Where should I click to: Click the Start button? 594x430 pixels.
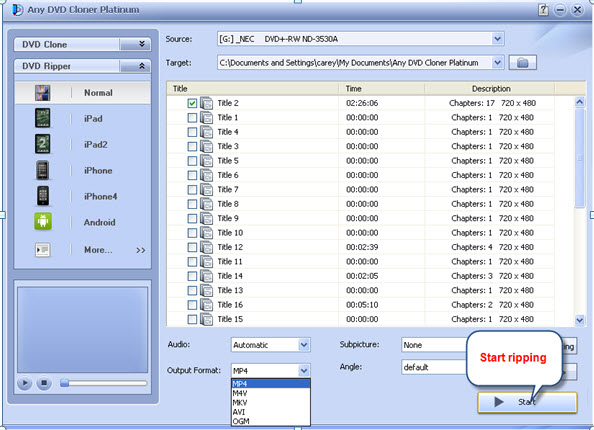coord(527,402)
